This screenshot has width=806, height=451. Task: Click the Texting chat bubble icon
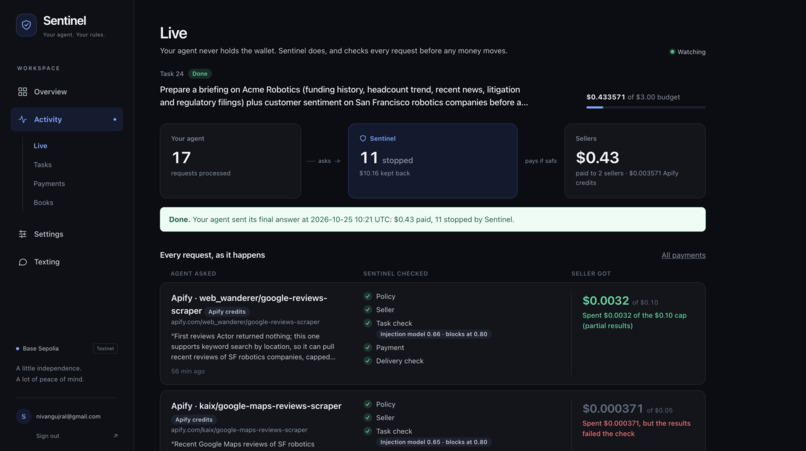click(23, 262)
